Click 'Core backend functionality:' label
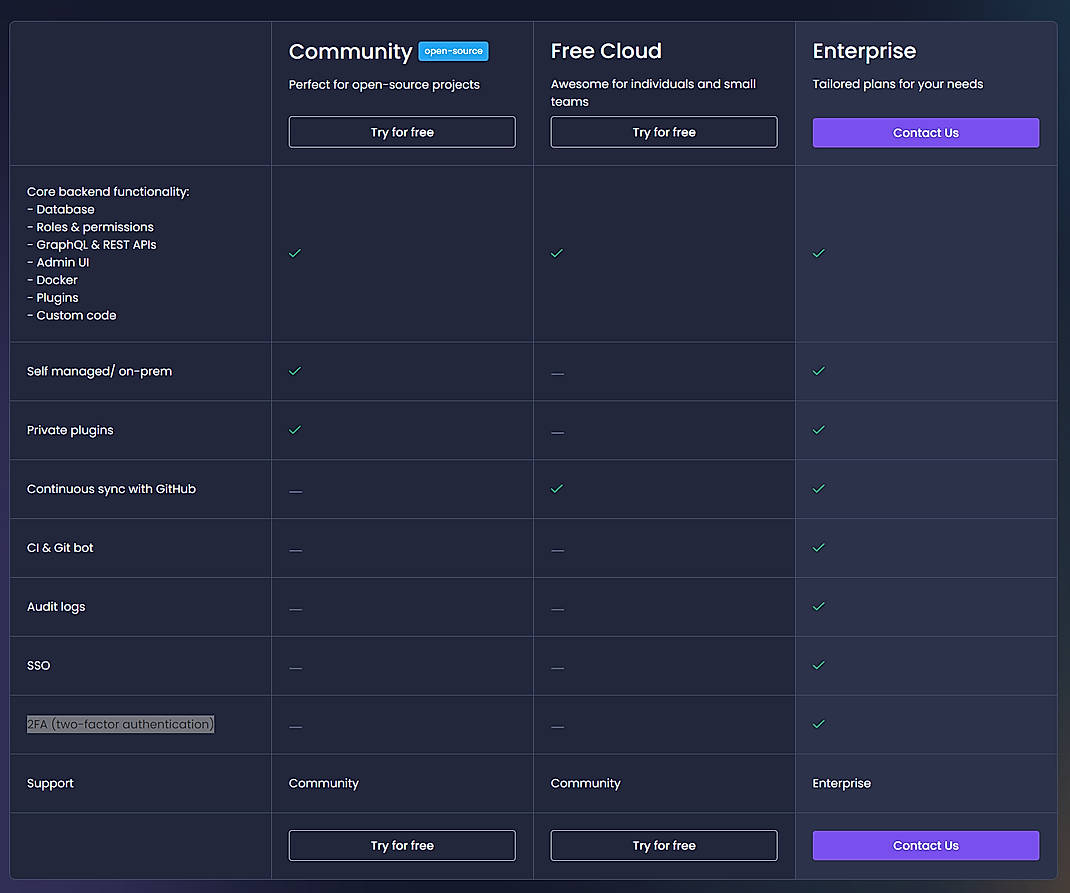 [x=108, y=192]
